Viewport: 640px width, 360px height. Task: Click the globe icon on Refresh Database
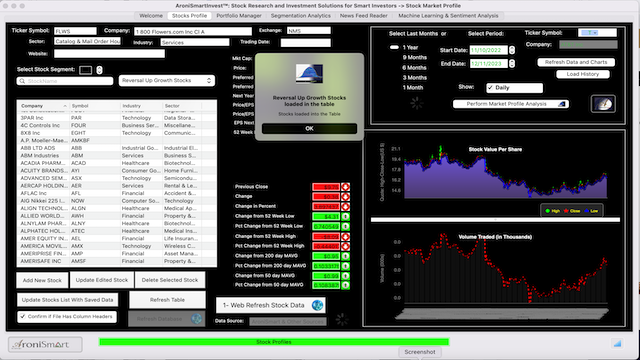[x=196, y=319]
